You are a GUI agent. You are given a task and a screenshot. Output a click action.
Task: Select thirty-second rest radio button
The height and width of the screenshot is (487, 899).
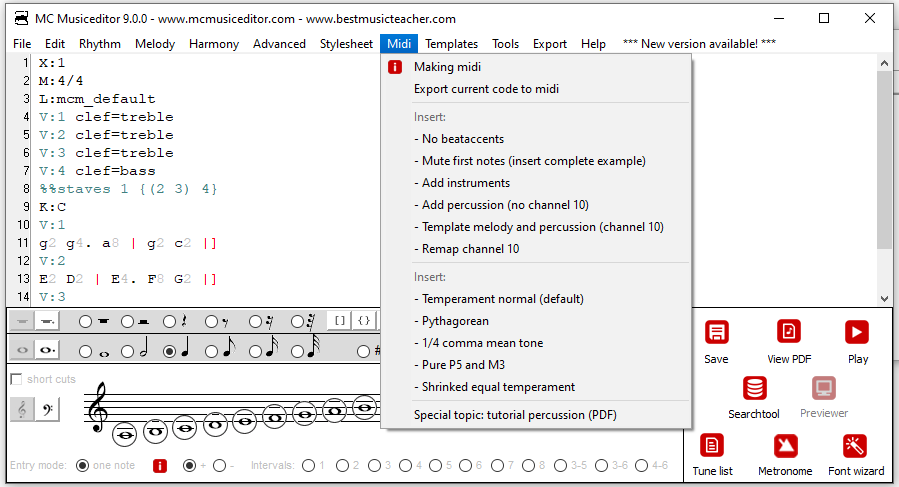point(297,322)
